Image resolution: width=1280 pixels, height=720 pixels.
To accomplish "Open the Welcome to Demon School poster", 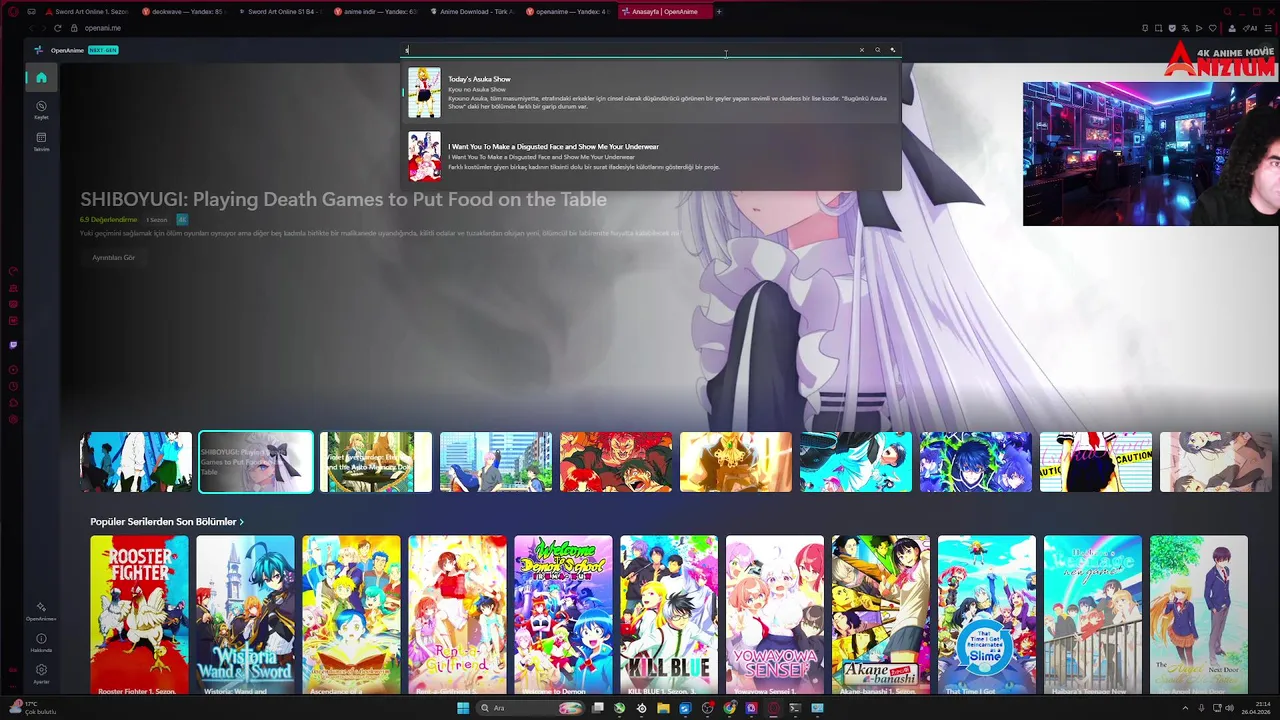I will tap(563, 614).
